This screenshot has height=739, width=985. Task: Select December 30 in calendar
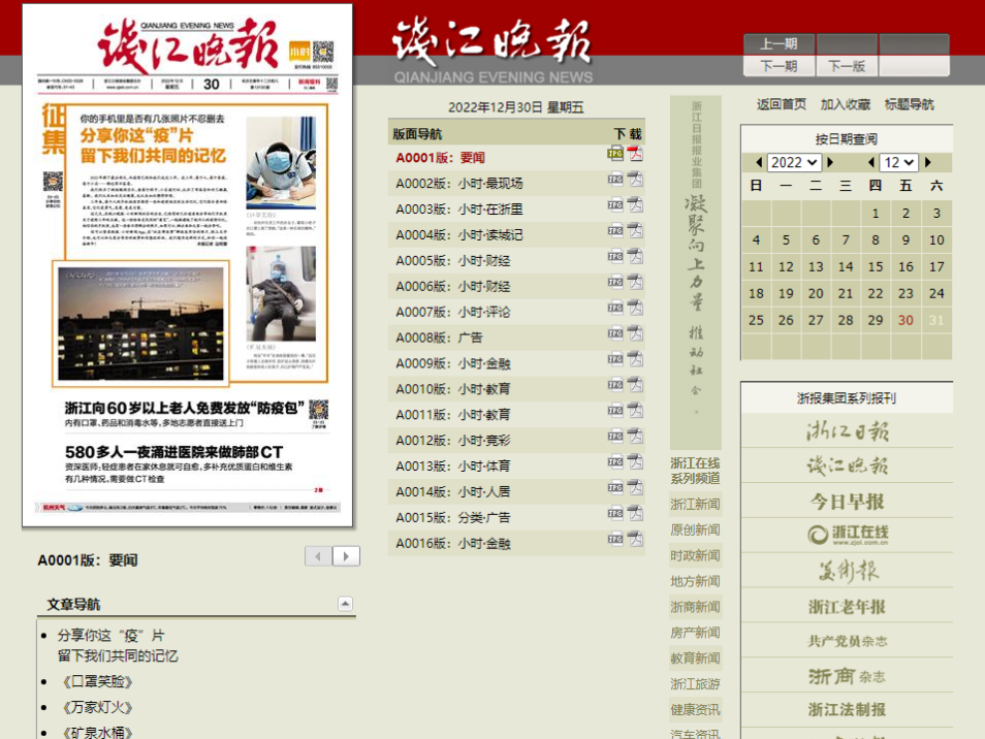pos(906,320)
